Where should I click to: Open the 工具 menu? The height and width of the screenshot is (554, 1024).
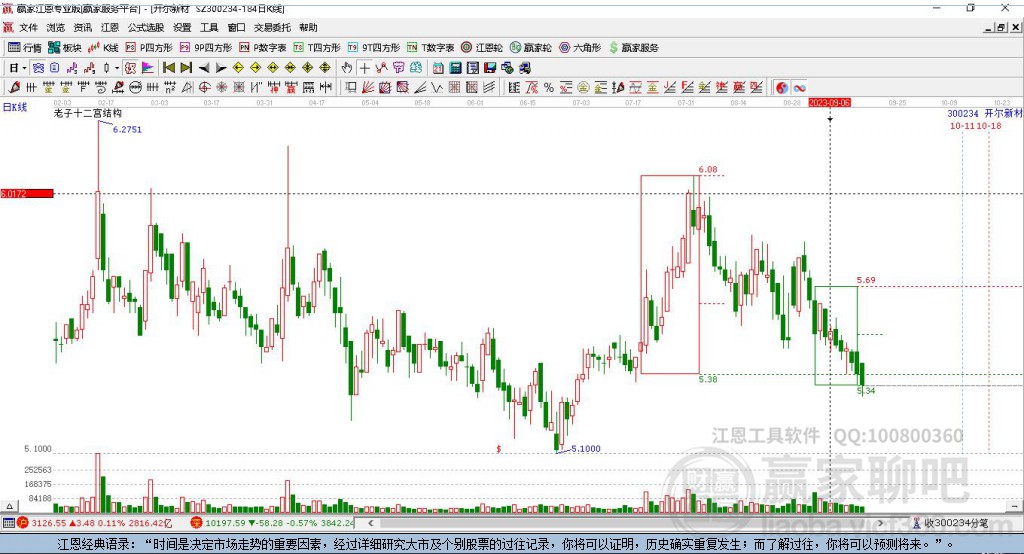click(209, 27)
